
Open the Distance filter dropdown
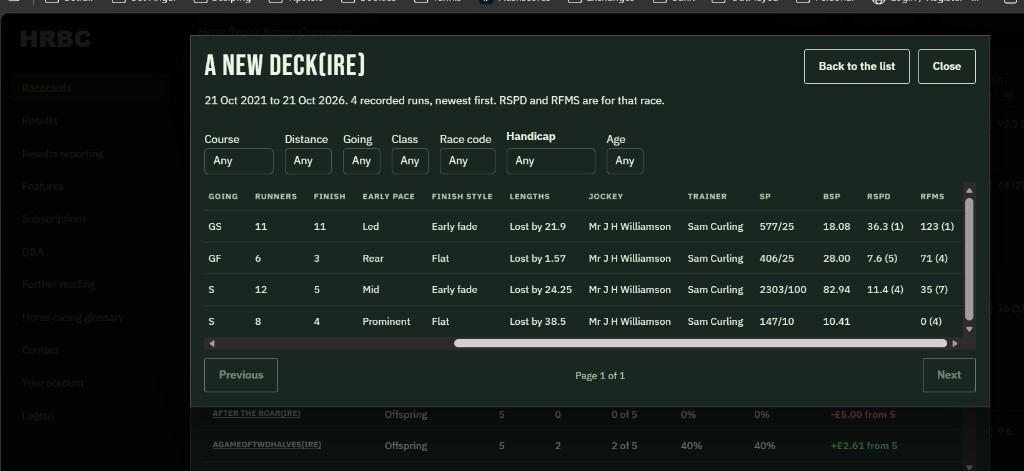click(308, 161)
